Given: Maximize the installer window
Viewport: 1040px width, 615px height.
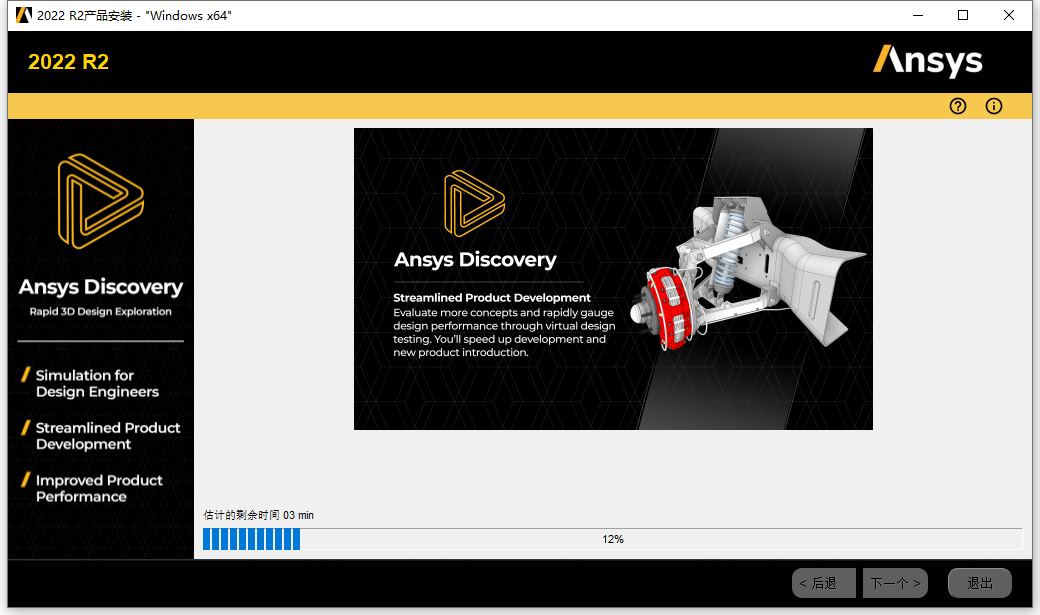Looking at the screenshot, I should click(x=963, y=15).
